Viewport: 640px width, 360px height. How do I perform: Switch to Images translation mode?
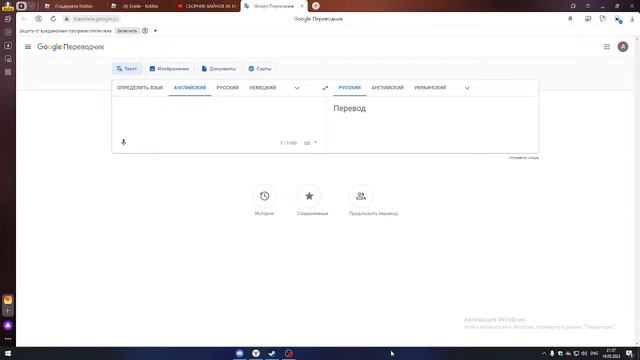169,69
